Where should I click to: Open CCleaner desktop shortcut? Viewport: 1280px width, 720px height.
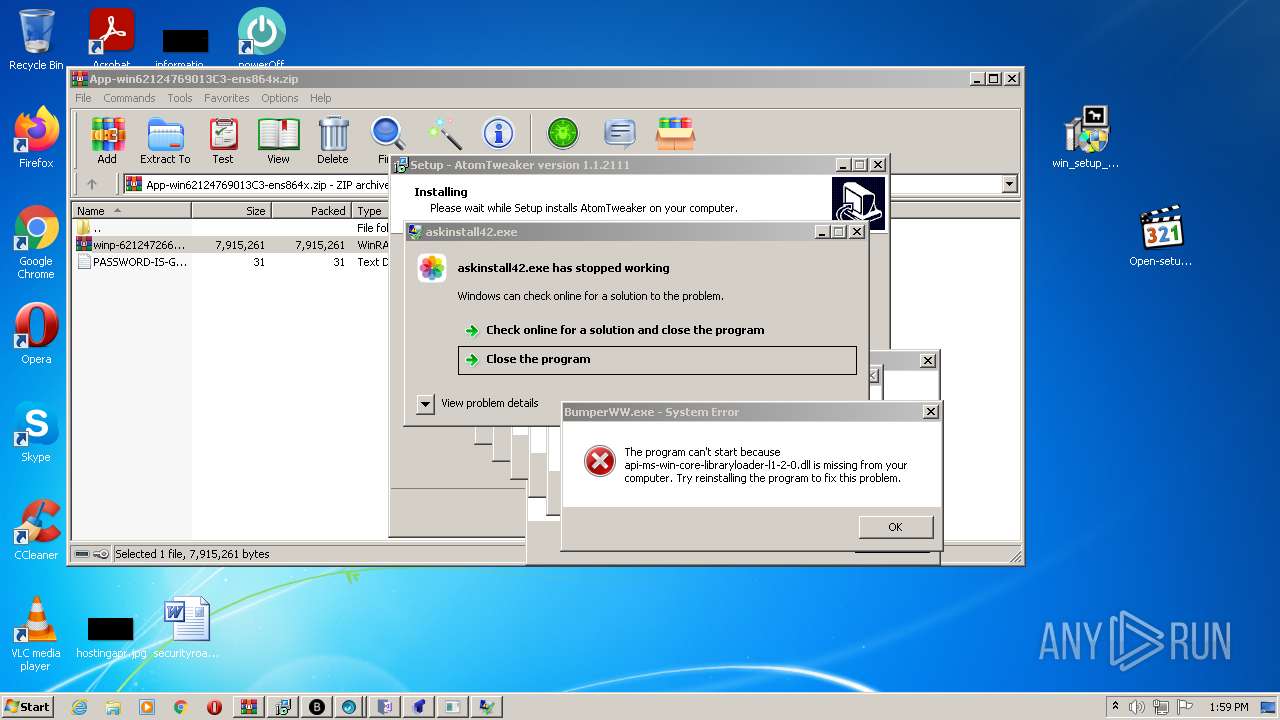(36, 529)
